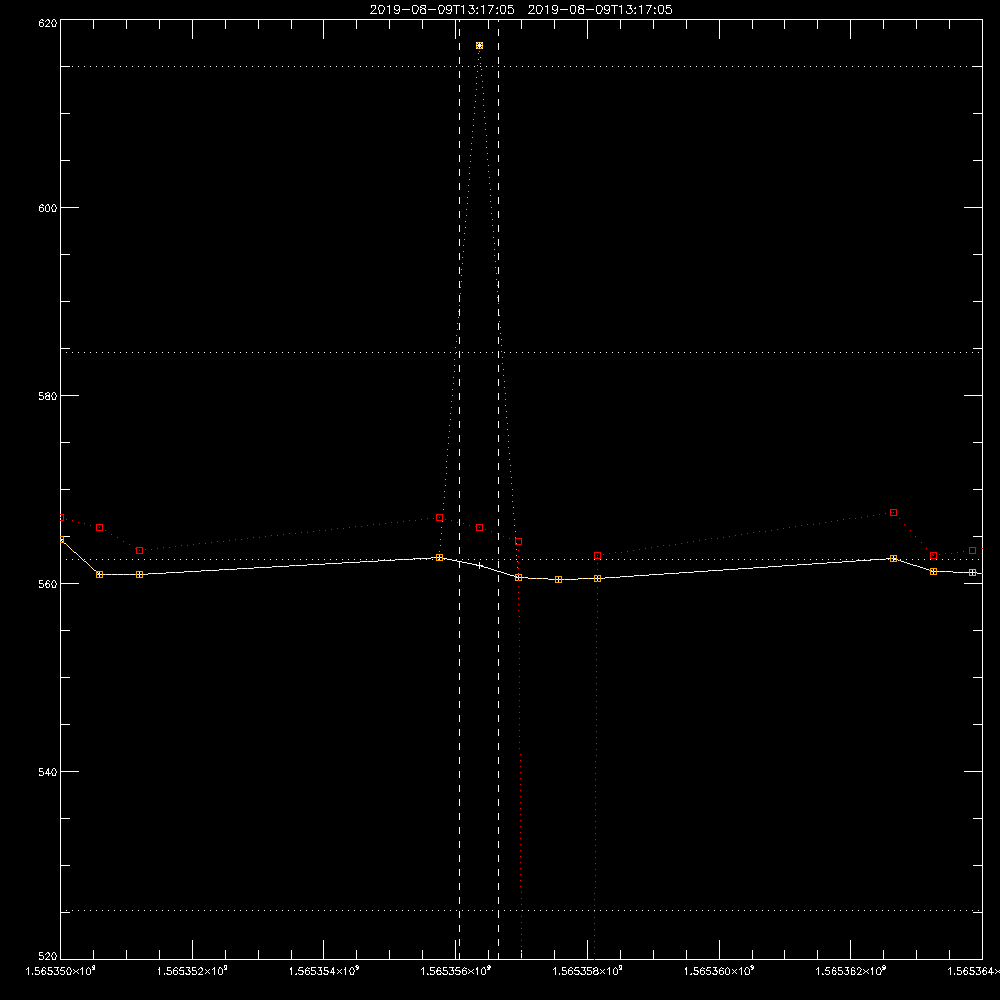Click the right 2019-08-09T13:17:05 title timestamp
The width and height of the screenshot is (1000, 1000).
coord(600,10)
